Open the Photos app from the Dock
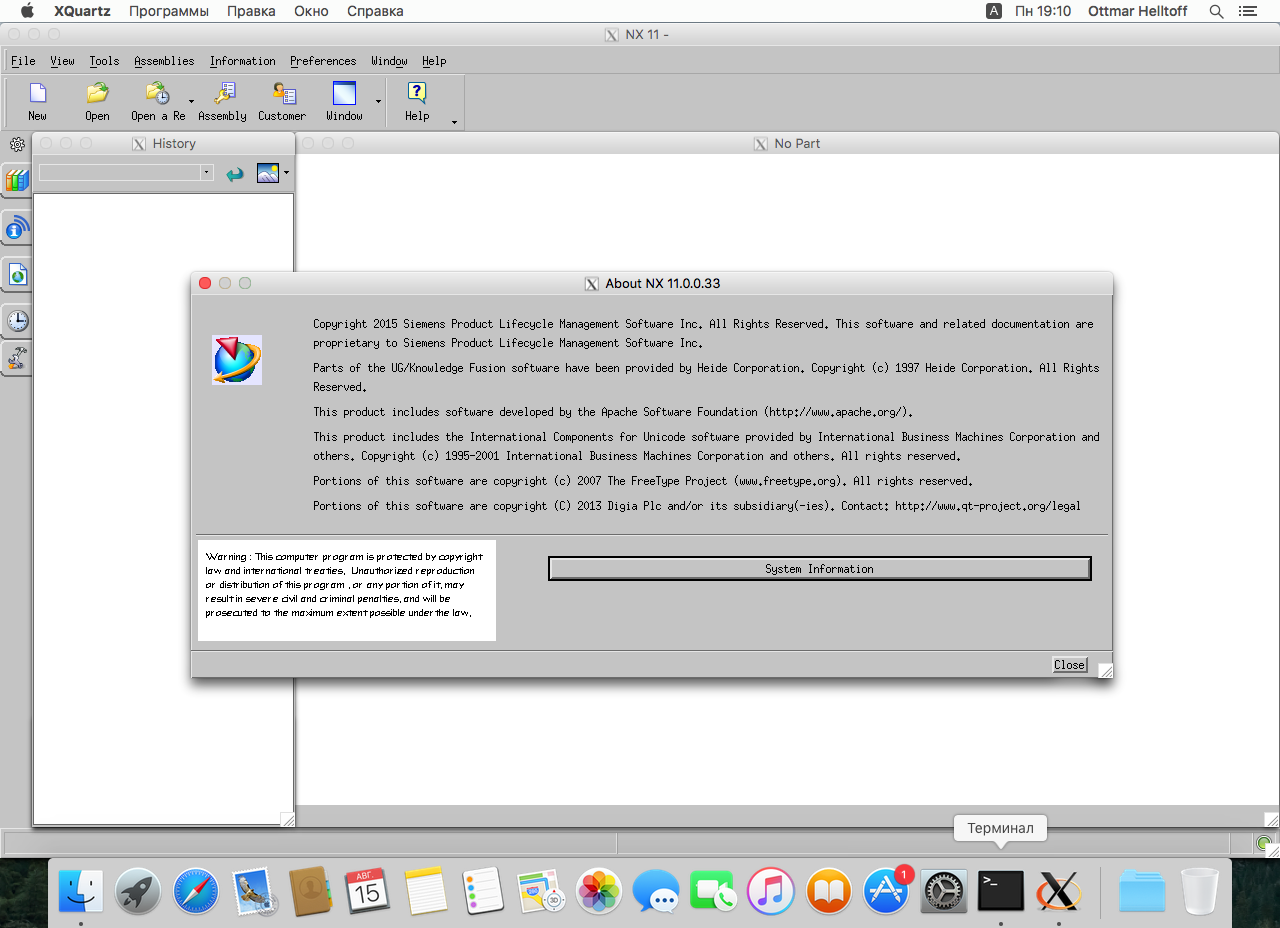Image resolution: width=1280 pixels, height=928 pixels. [599, 889]
